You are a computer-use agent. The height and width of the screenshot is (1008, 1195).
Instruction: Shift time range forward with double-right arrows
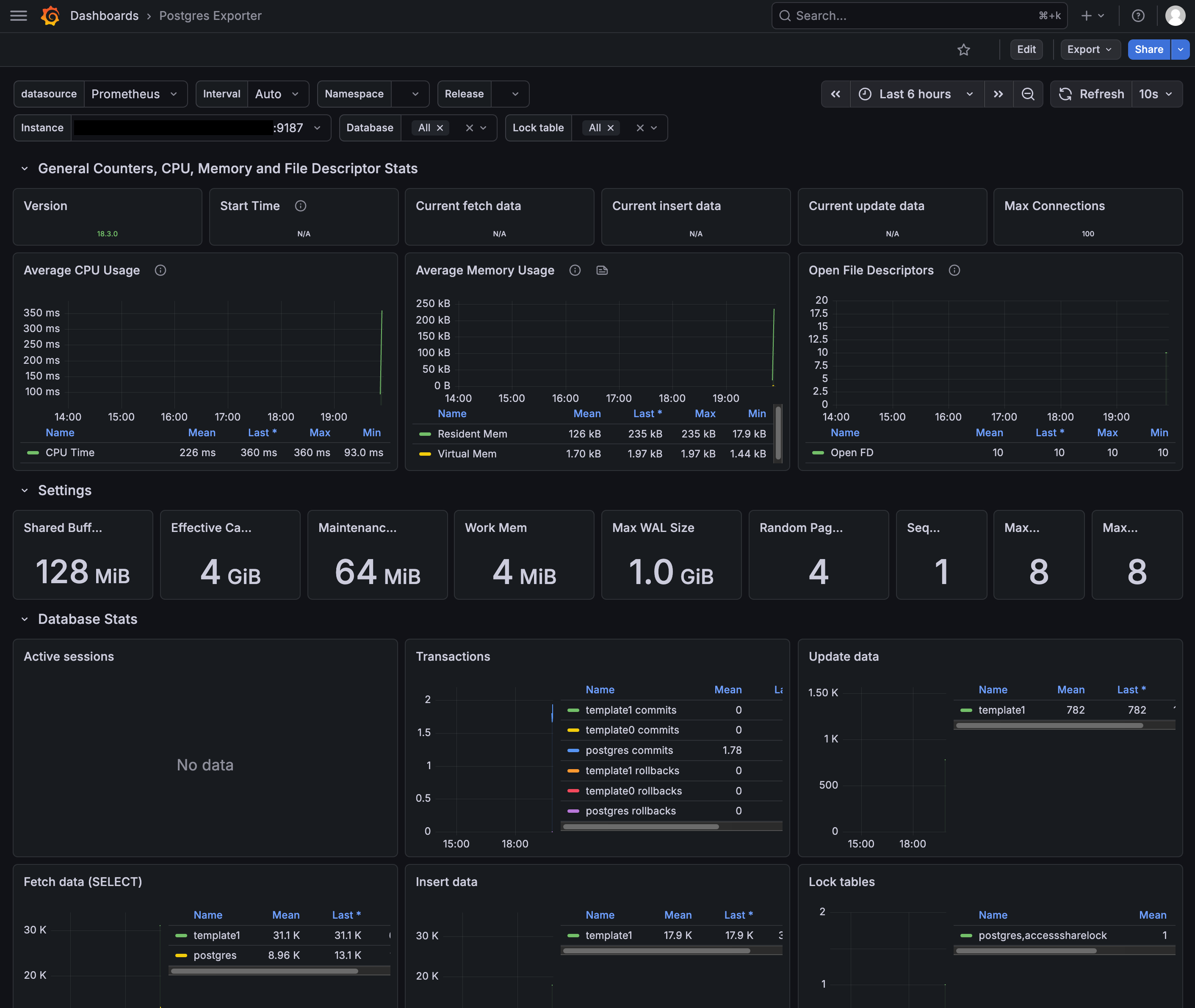tap(998, 94)
